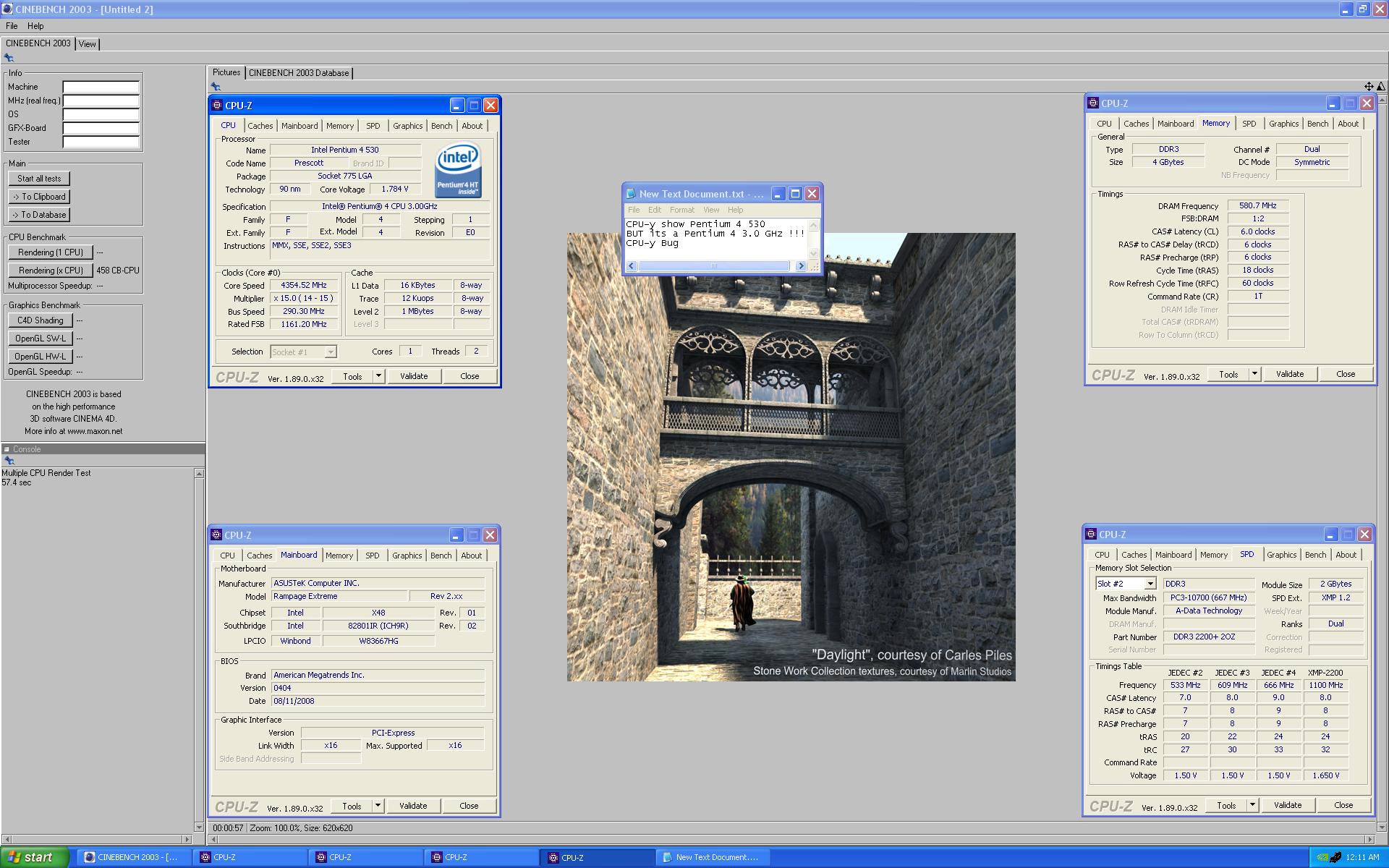Click Notepad horizontal scroll right arrow
1389x868 pixels.
tap(800, 266)
